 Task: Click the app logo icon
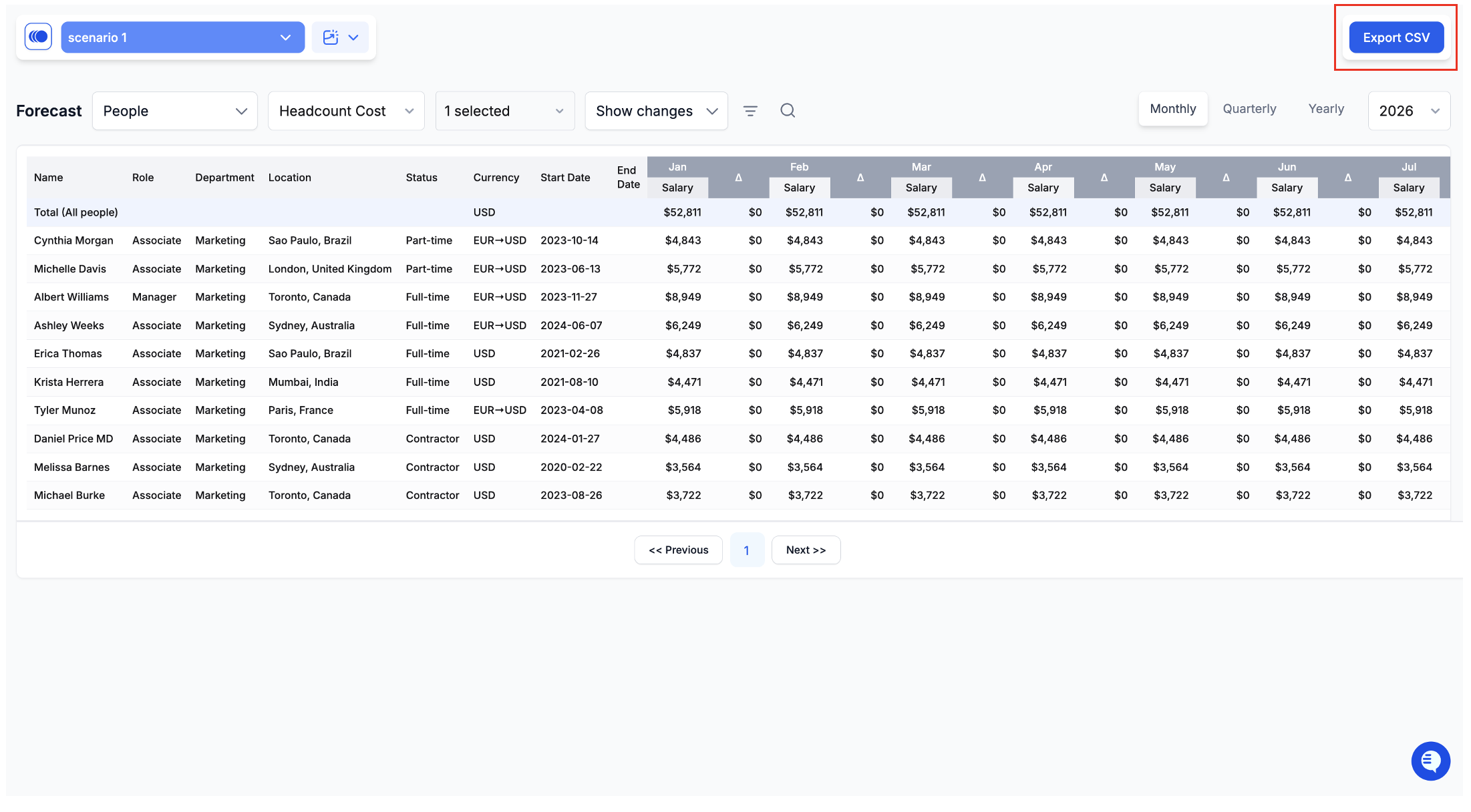coord(38,37)
